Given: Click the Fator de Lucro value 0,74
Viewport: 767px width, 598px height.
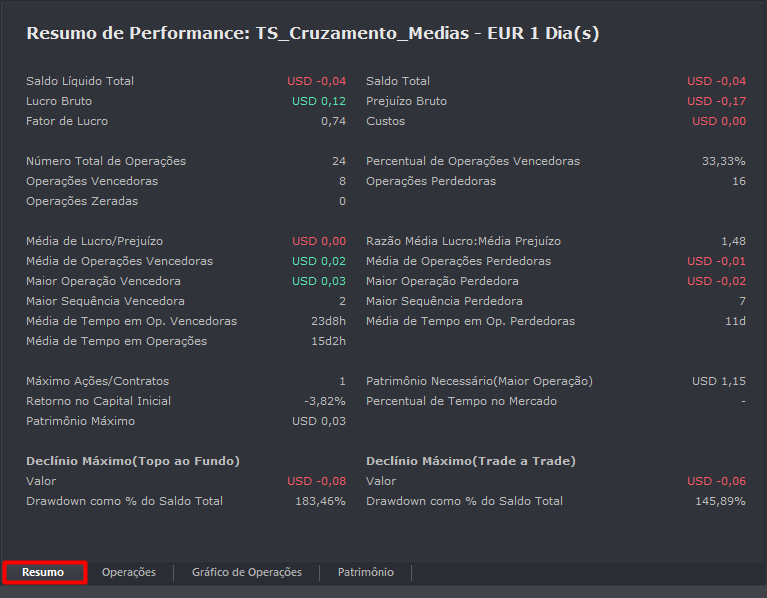Looking at the screenshot, I should click(333, 121).
